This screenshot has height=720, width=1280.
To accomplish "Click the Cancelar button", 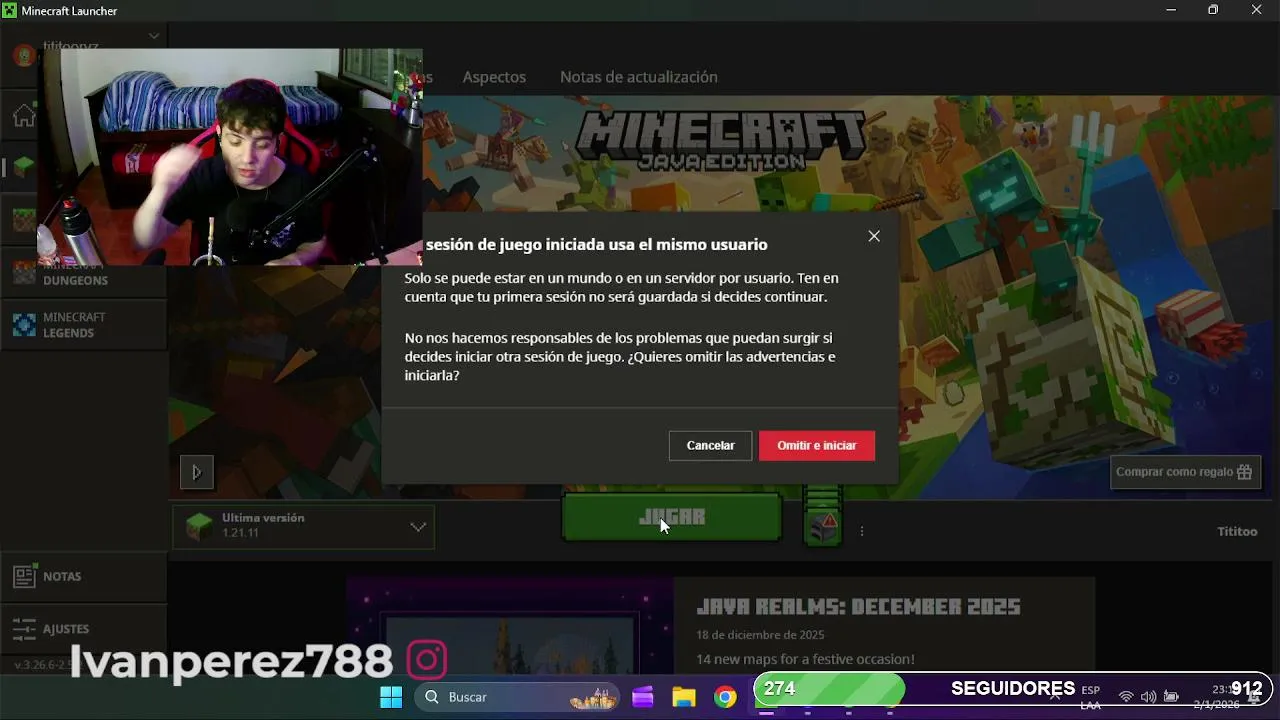I will pos(710,446).
